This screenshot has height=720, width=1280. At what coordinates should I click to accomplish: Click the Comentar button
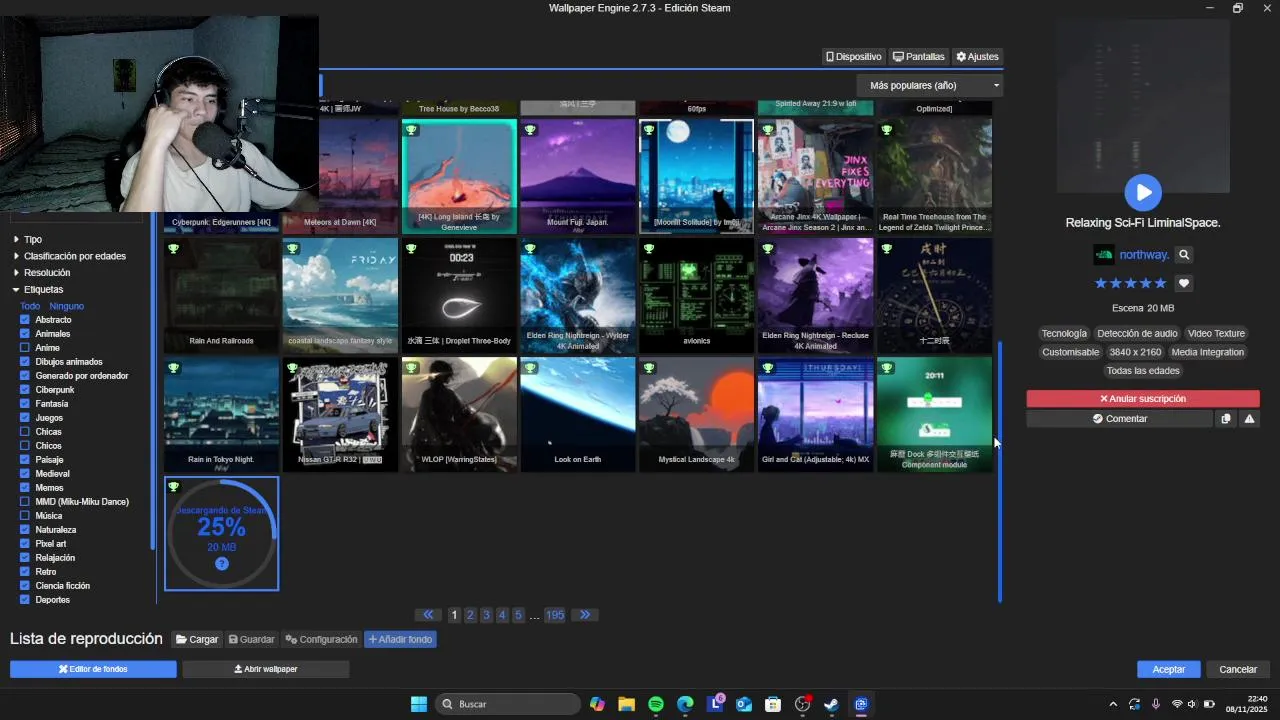pos(1119,419)
